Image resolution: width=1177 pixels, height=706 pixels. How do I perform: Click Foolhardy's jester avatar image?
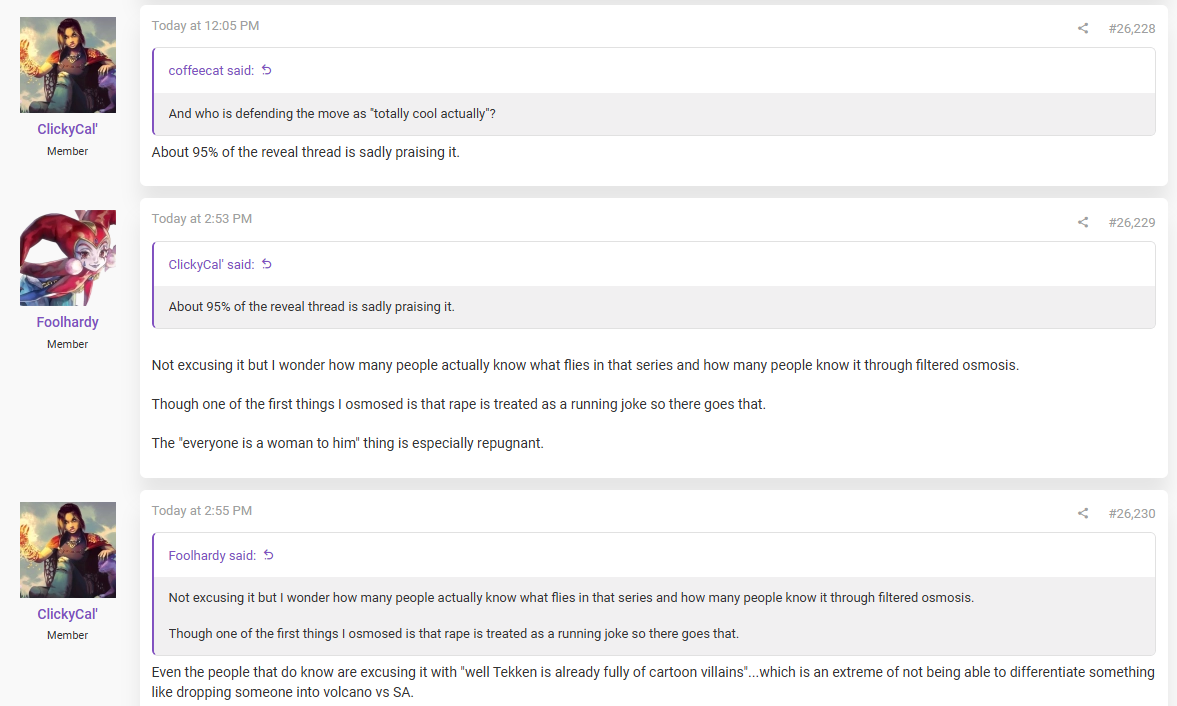(68, 257)
